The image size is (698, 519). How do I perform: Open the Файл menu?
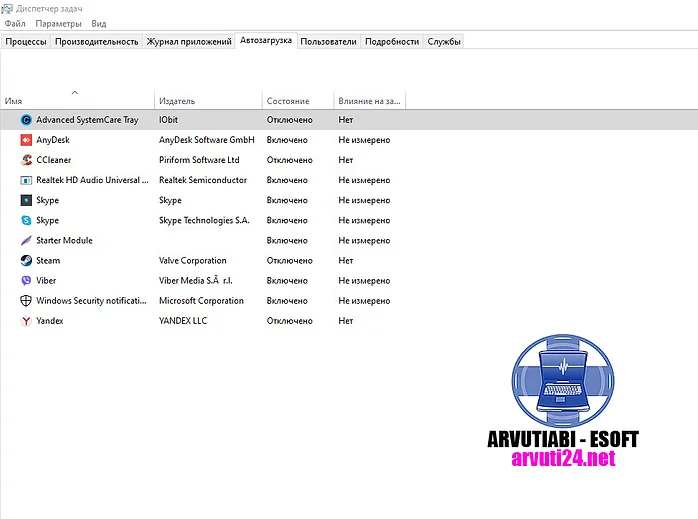pyautogui.click(x=15, y=23)
